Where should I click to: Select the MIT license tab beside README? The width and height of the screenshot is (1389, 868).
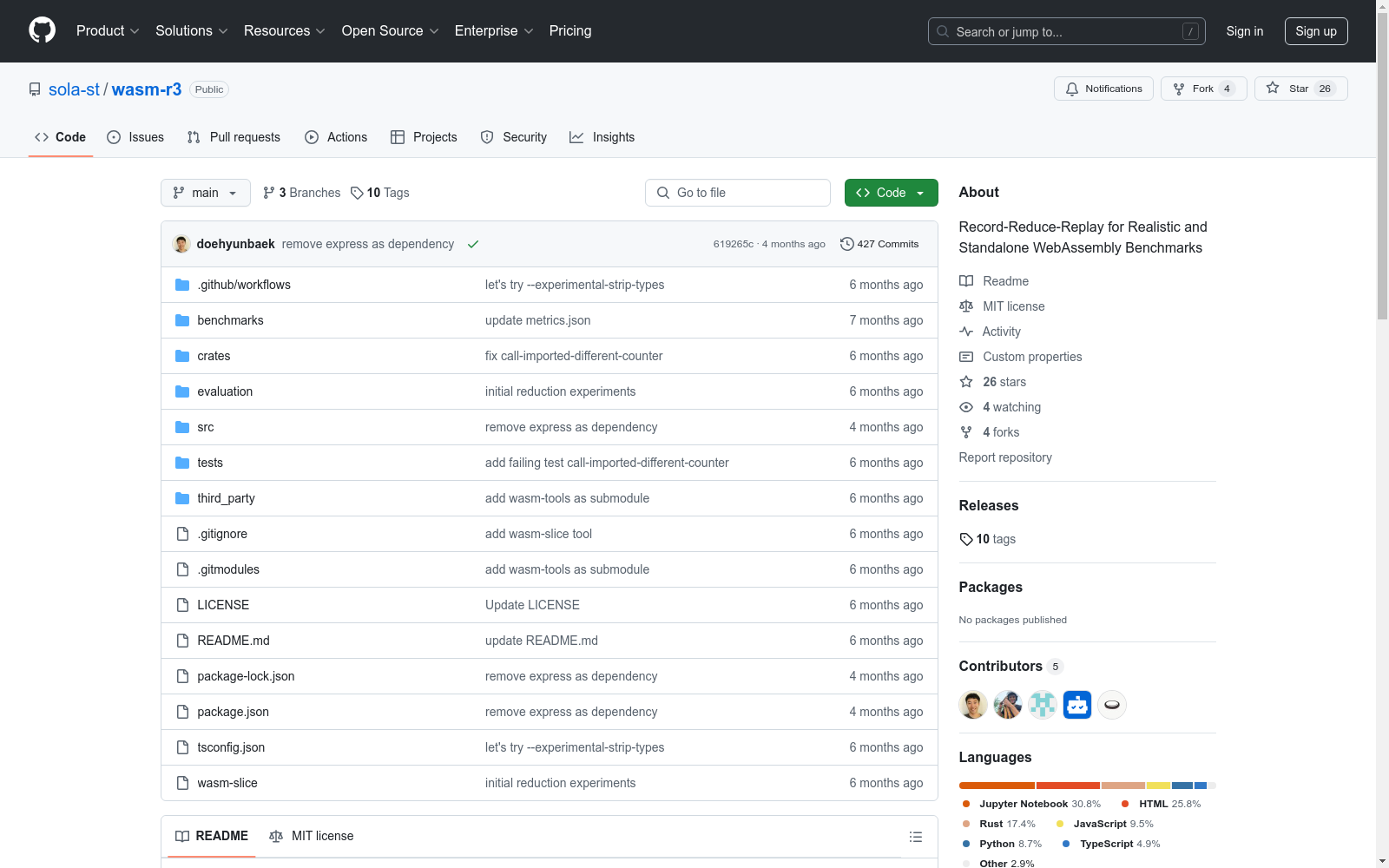click(312, 836)
